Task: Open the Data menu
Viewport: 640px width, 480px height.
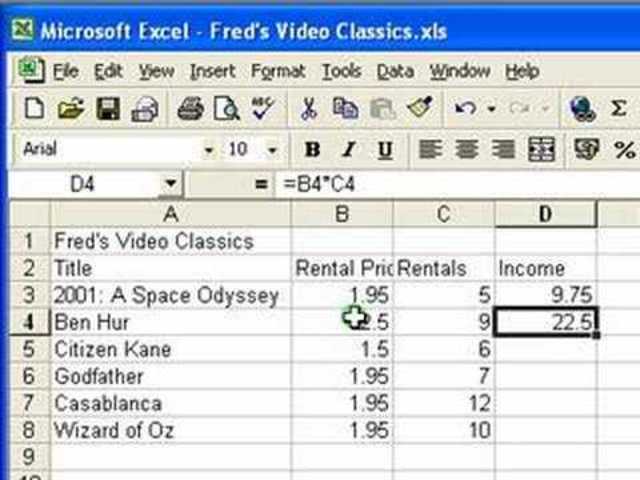Action: (x=395, y=72)
